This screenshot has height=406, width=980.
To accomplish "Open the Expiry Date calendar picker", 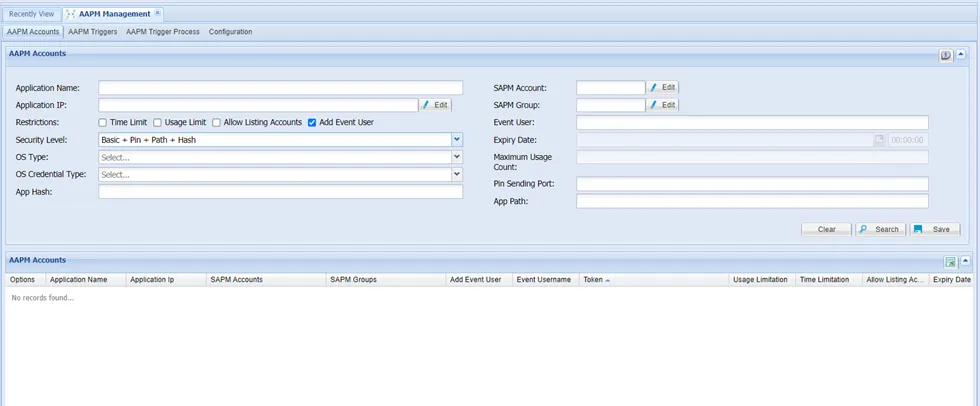I will coord(879,140).
